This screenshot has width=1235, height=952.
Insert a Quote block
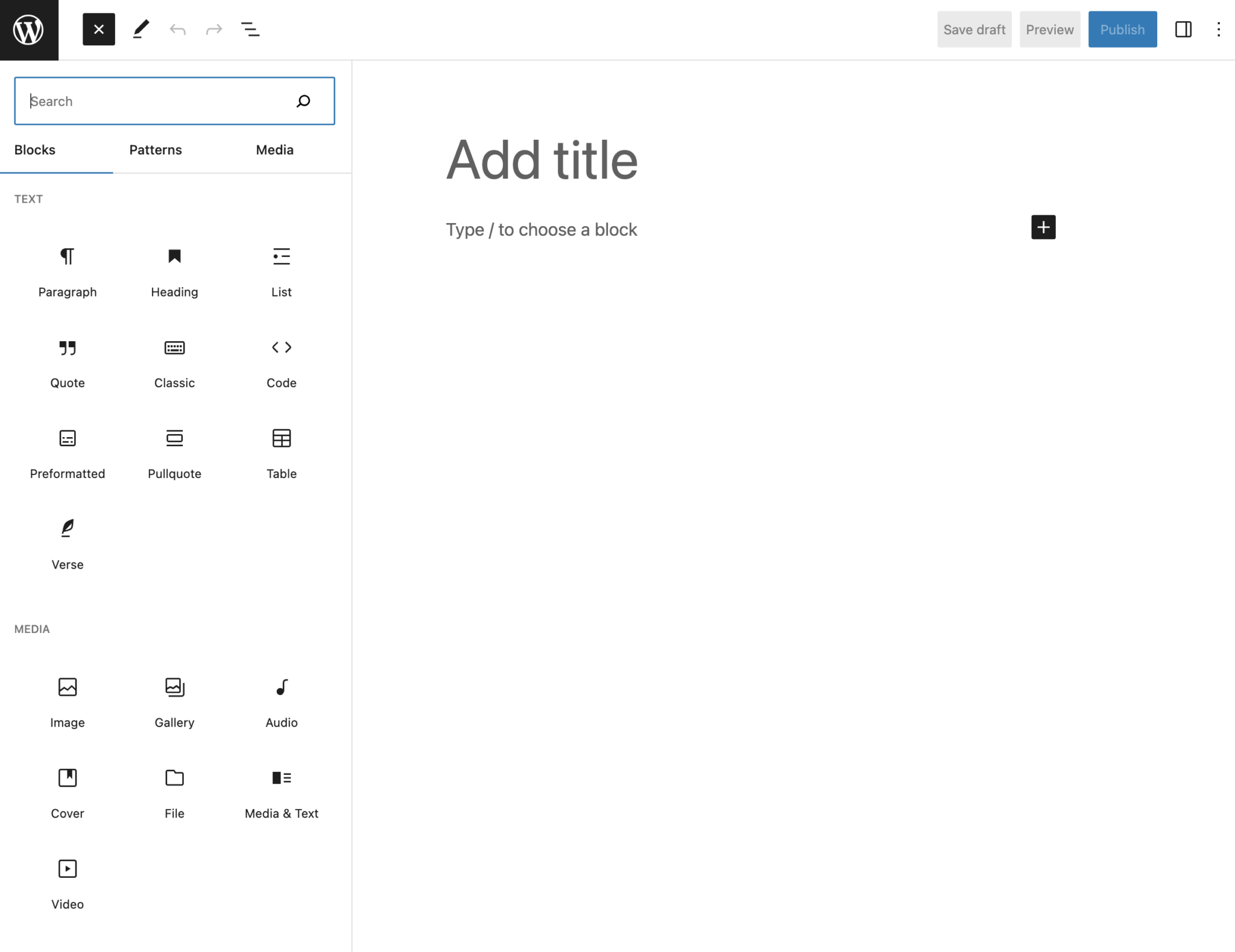pyautogui.click(x=67, y=362)
